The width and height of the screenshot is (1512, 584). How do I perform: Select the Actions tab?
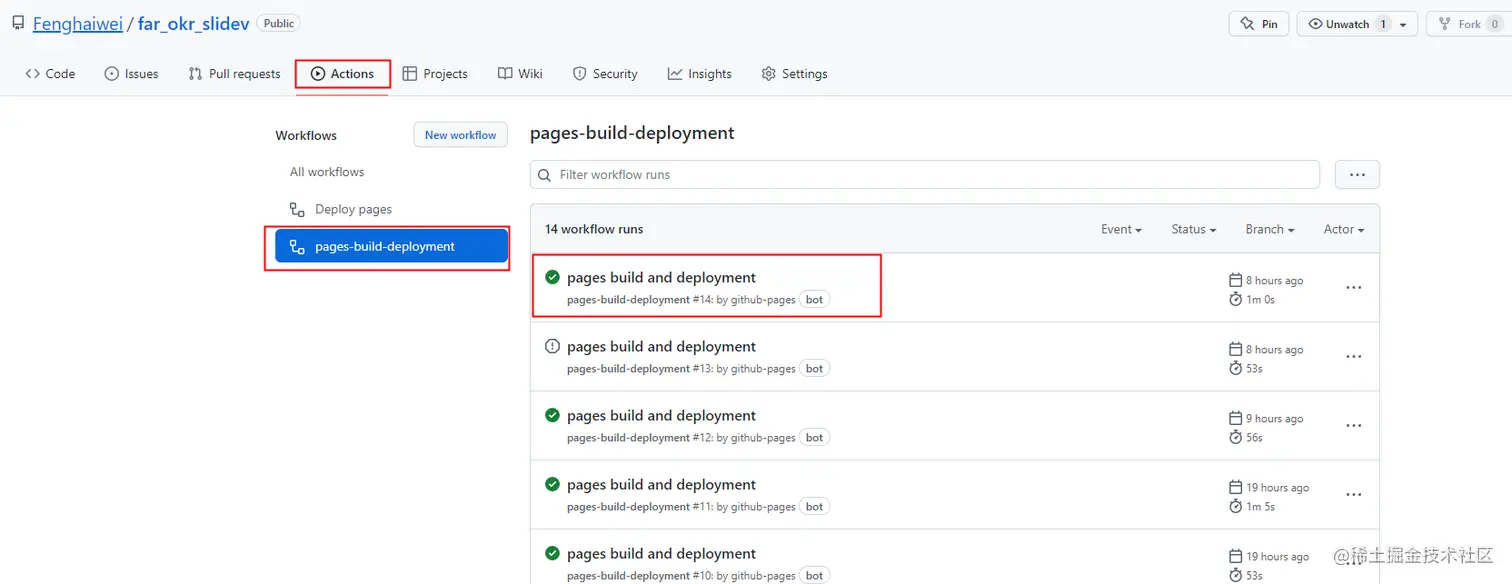(x=342, y=74)
